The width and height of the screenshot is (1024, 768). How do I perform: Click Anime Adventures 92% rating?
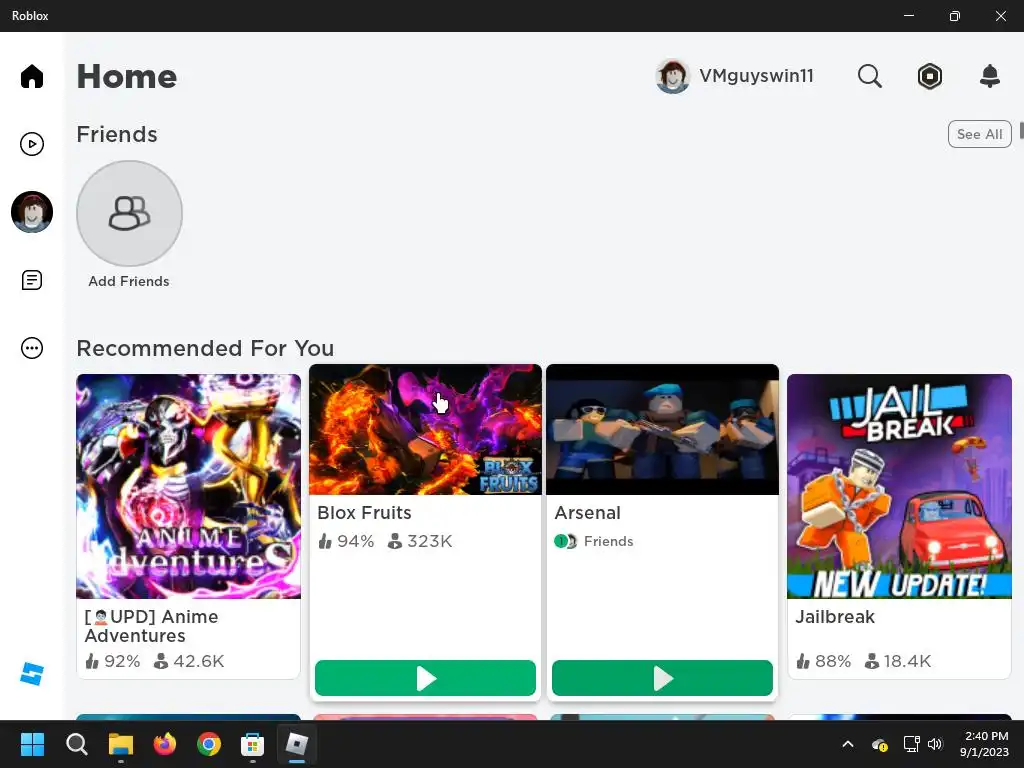[x=112, y=661]
